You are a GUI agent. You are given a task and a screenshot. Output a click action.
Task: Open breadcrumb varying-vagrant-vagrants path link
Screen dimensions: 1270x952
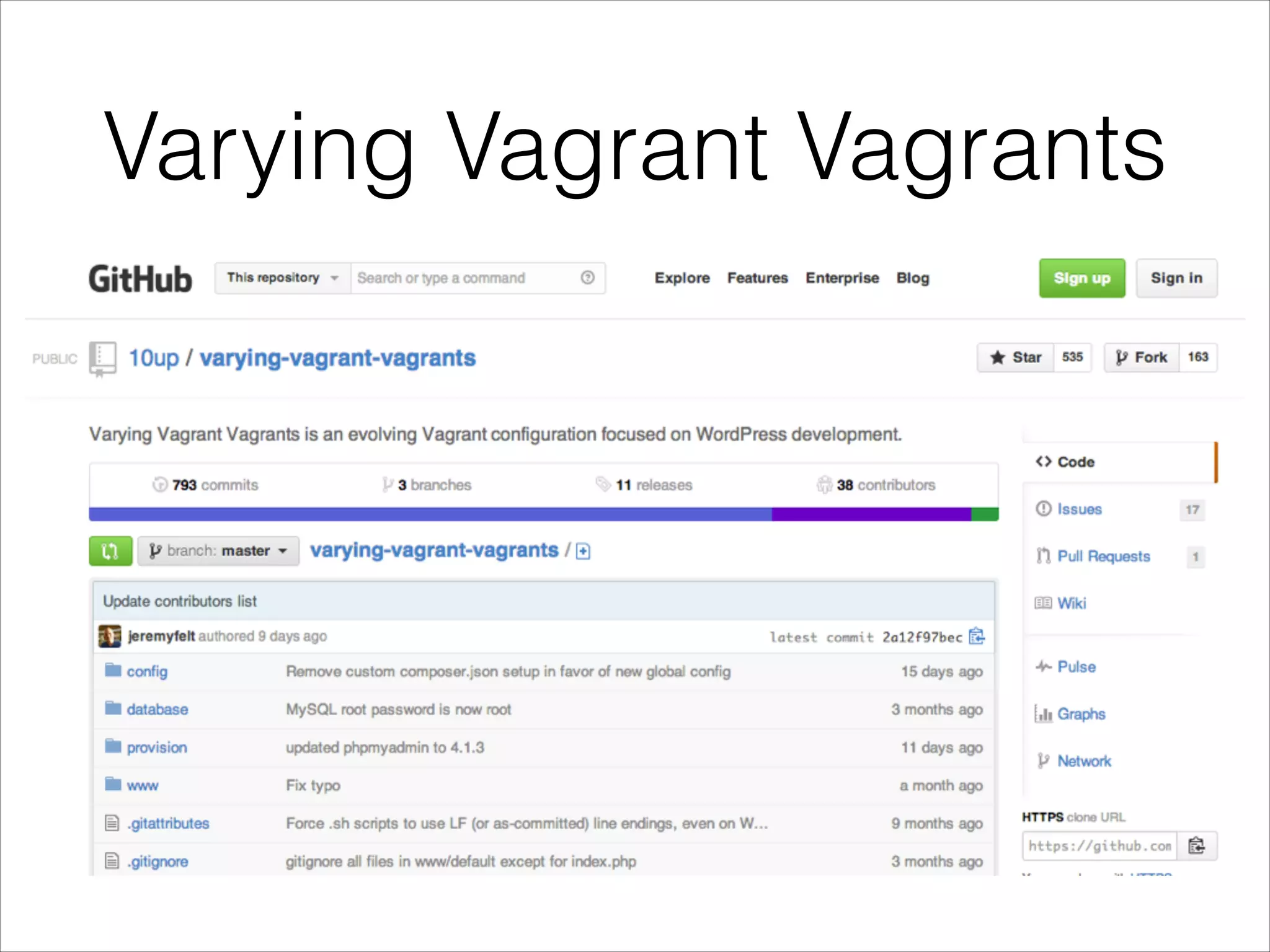434,550
